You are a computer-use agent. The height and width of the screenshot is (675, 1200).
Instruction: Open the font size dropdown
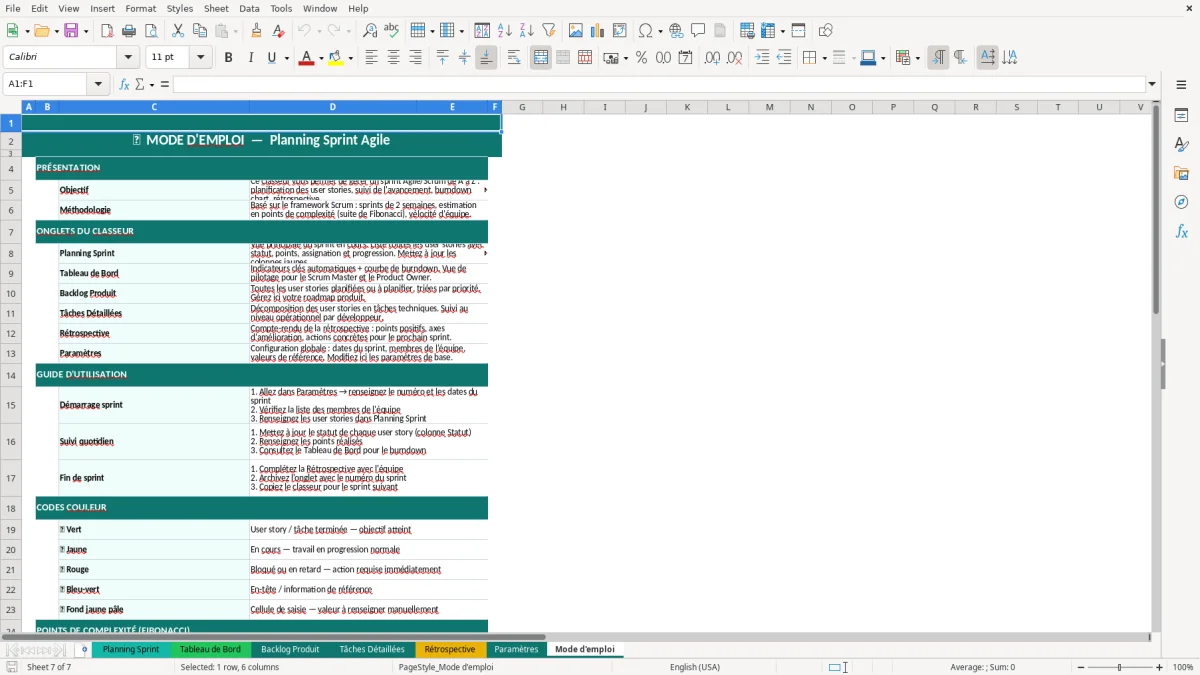200,58
